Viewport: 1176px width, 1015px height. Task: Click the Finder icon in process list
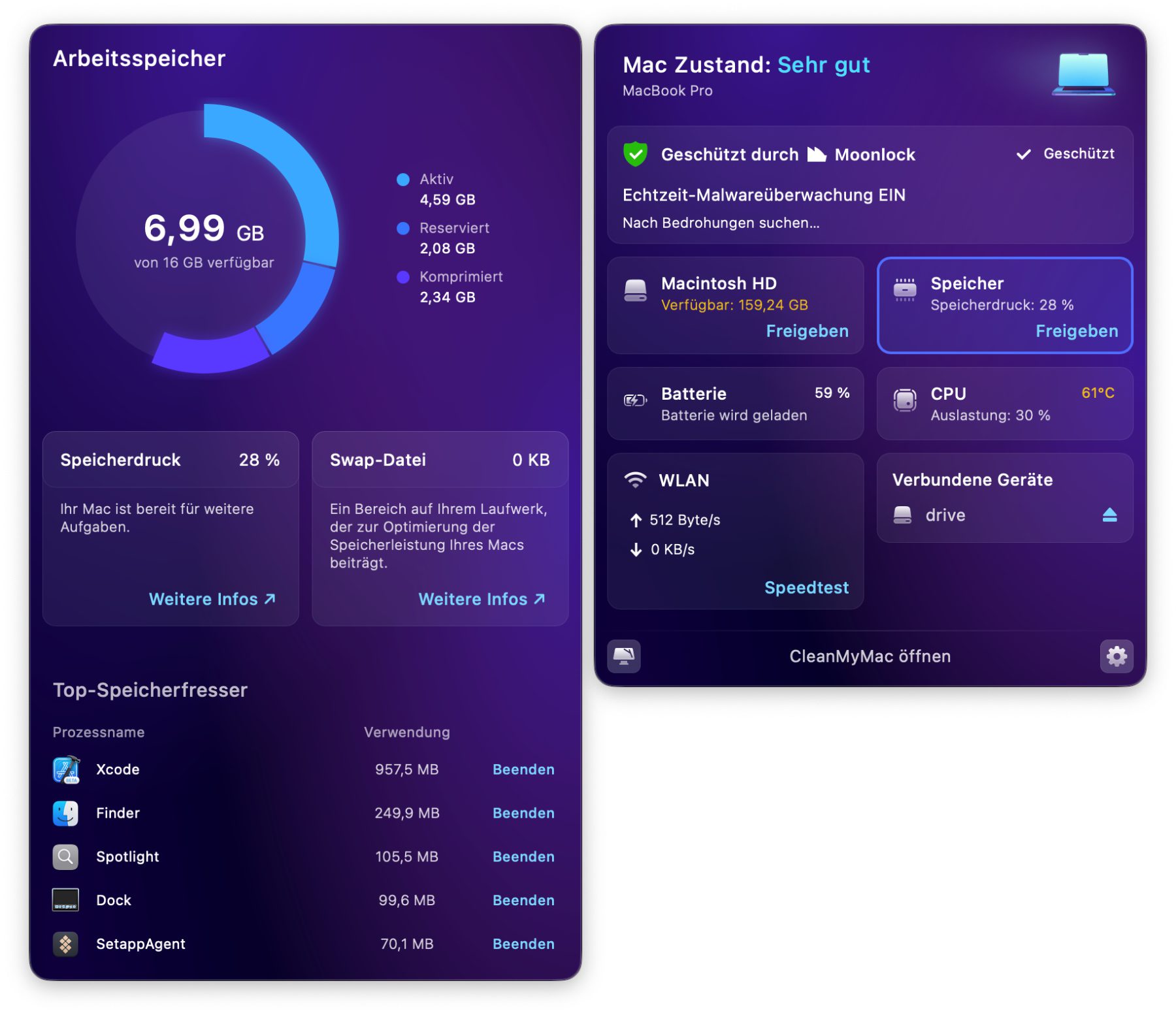(x=66, y=813)
